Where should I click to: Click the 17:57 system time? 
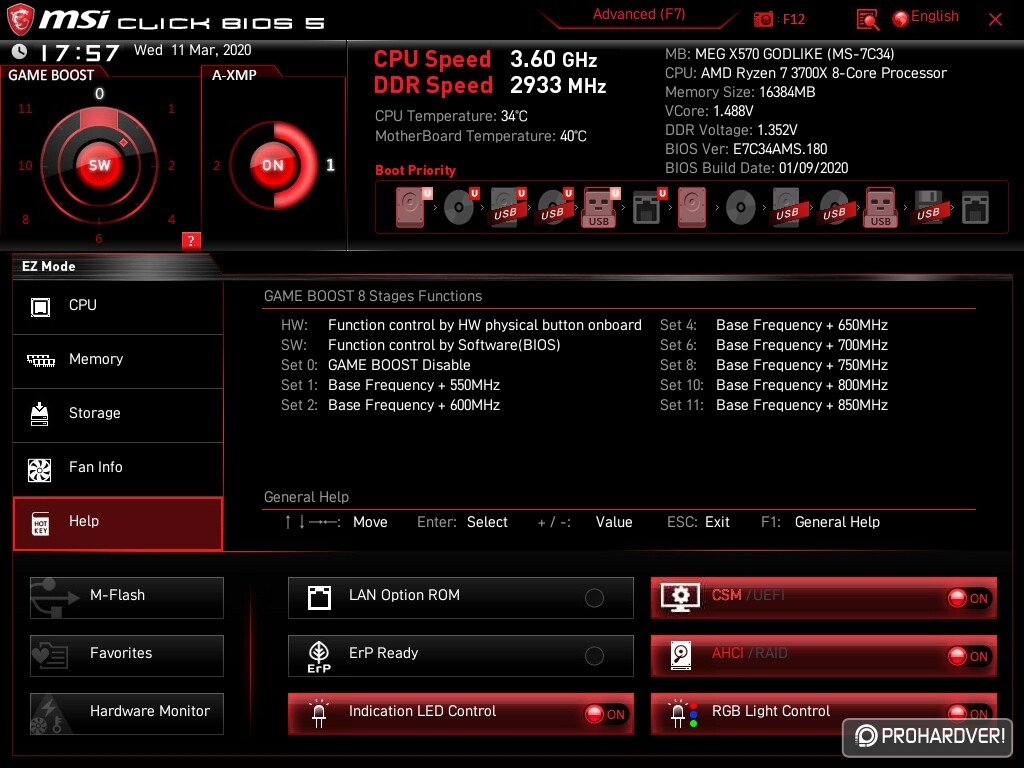click(x=80, y=53)
